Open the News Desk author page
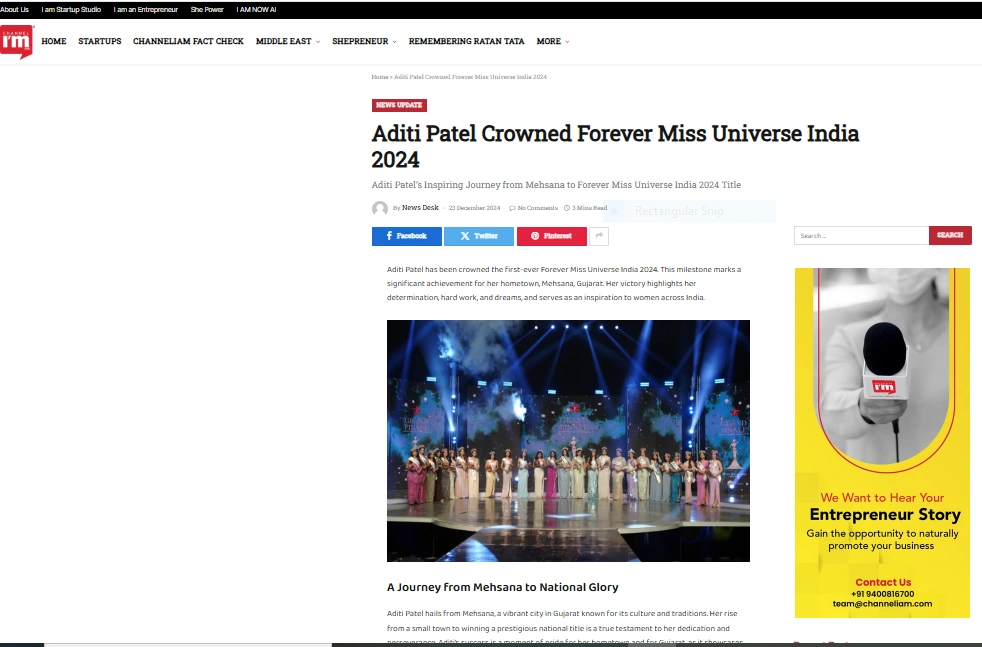982x647 pixels. pos(420,207)
